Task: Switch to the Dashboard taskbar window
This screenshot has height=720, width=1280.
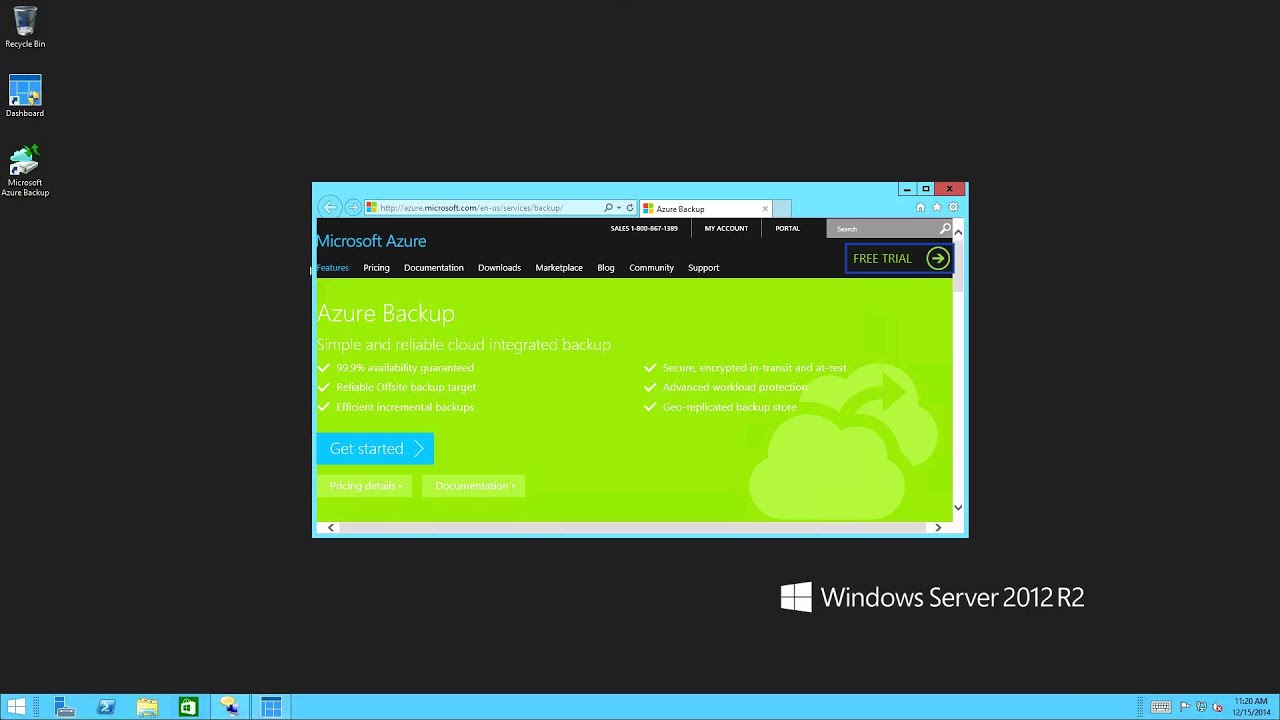Action: point(271,707)
